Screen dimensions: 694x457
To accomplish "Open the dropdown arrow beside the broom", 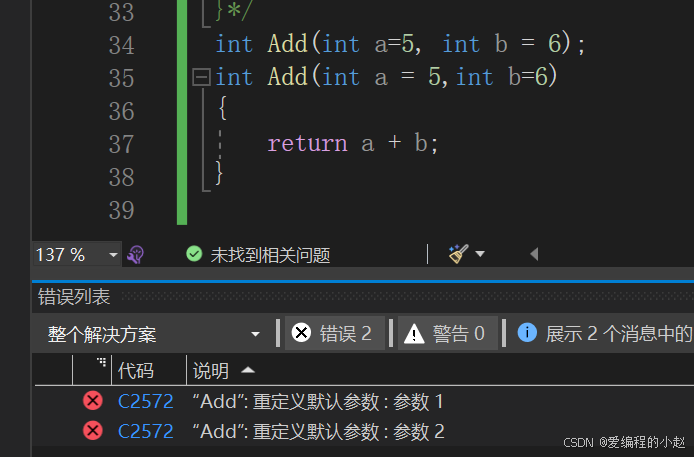I will point(480,254).
